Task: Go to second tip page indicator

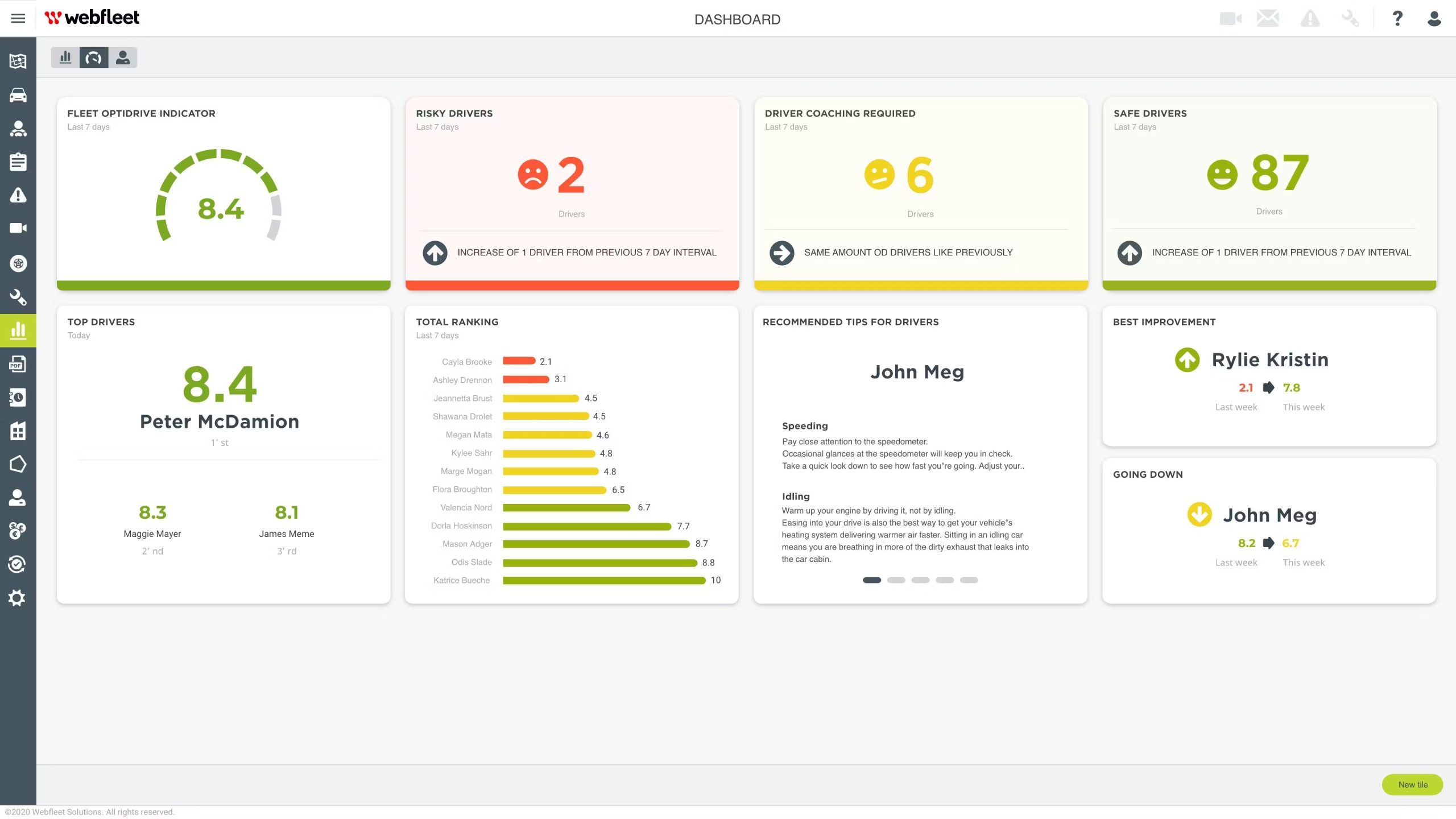Action: pos(896,580)
